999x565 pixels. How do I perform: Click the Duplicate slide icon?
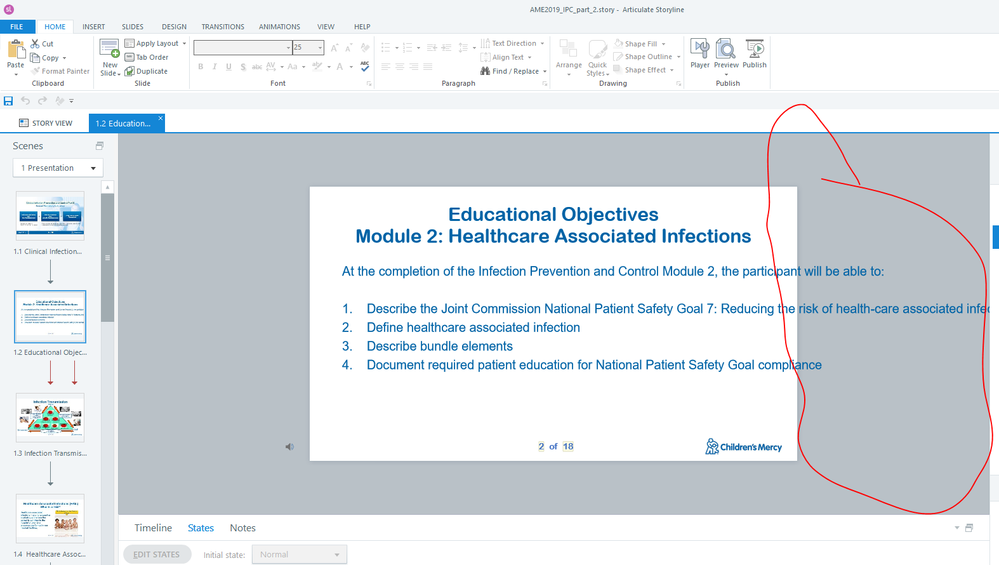pos(130,71)
